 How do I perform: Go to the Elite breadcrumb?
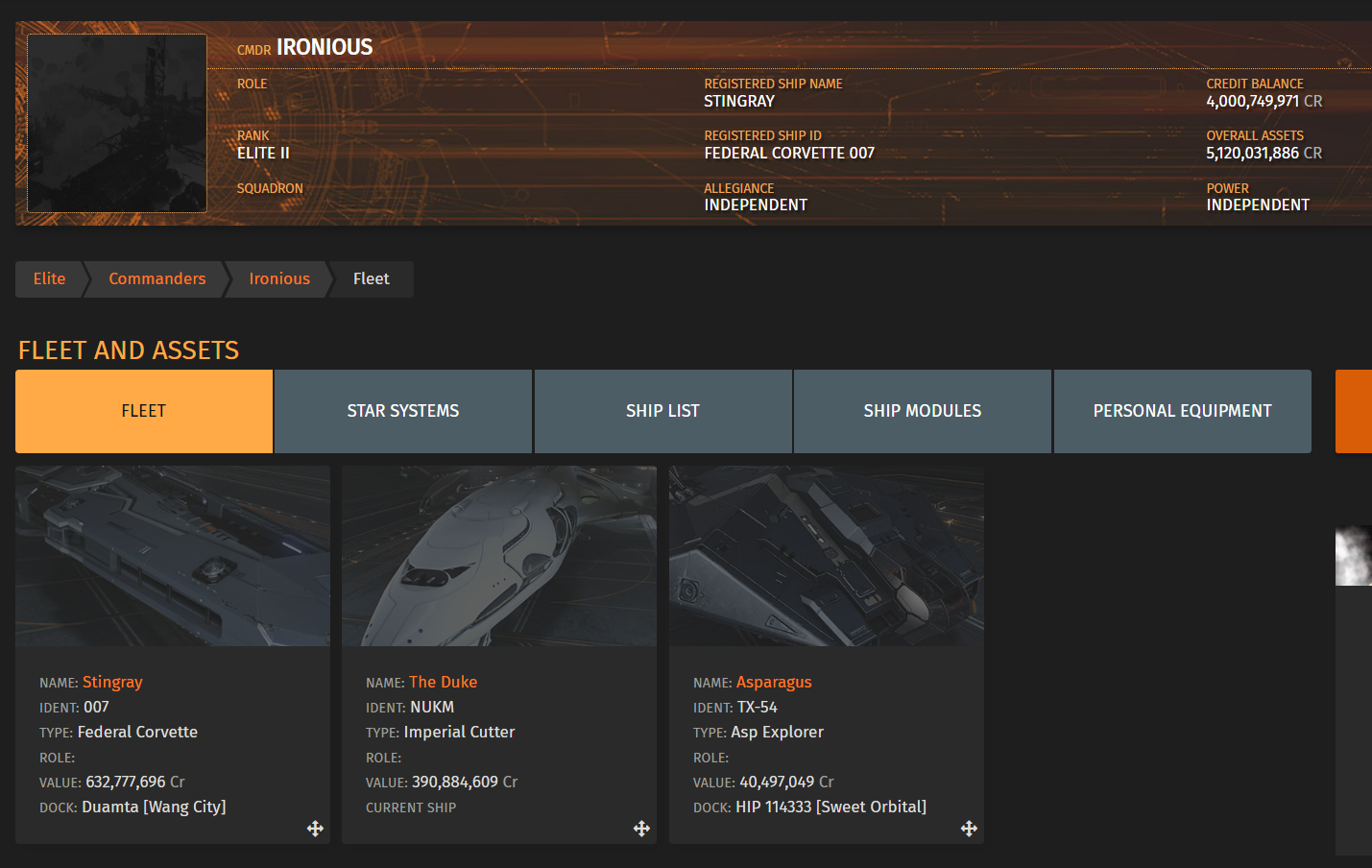pos(50,279)
